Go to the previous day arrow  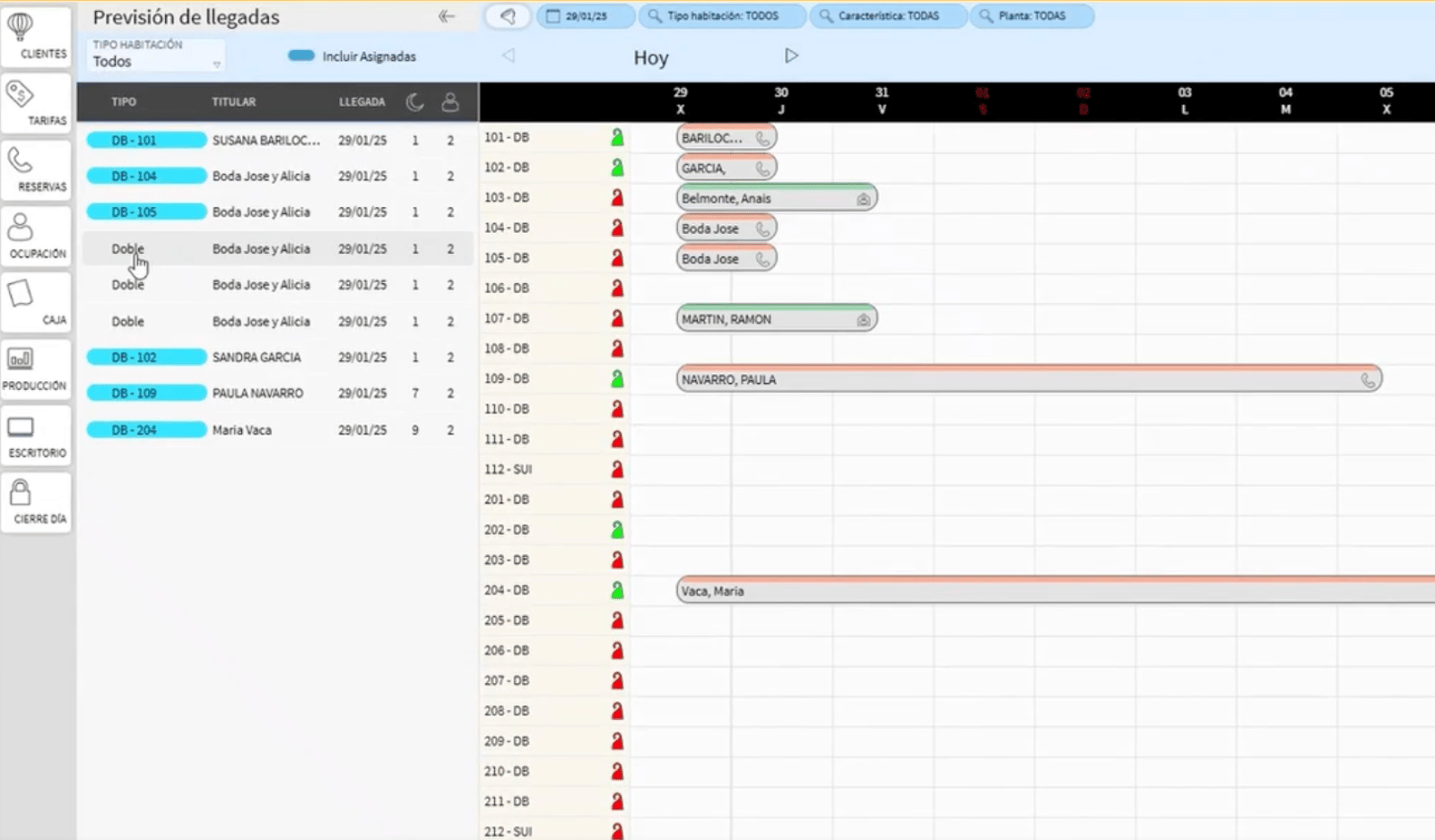tap(509, 56)
